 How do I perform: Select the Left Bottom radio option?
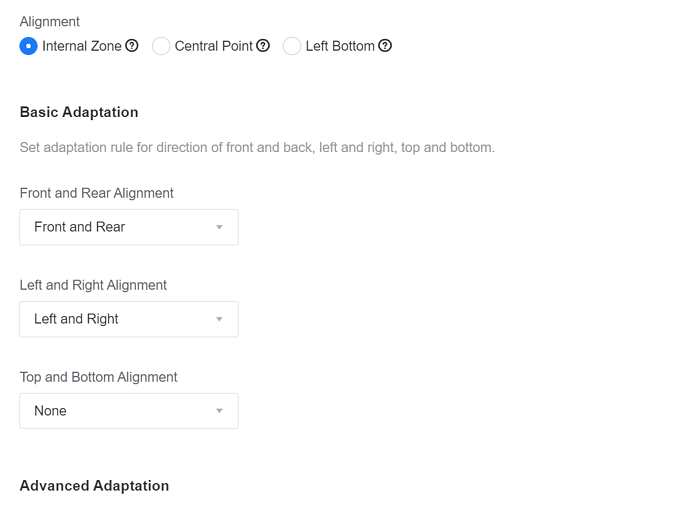(292, 46)
